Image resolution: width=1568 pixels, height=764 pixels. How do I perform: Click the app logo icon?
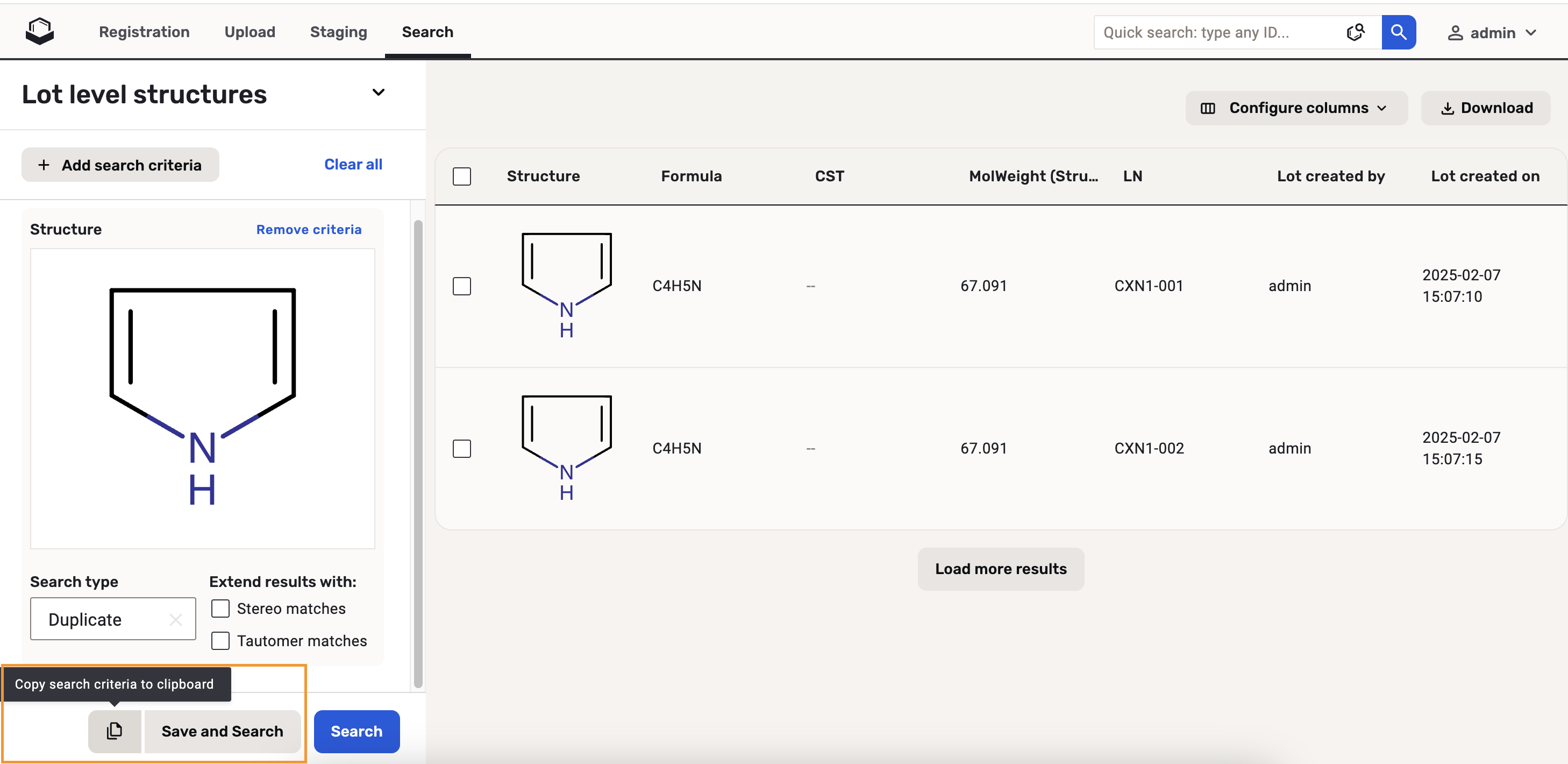pos(40,31)
